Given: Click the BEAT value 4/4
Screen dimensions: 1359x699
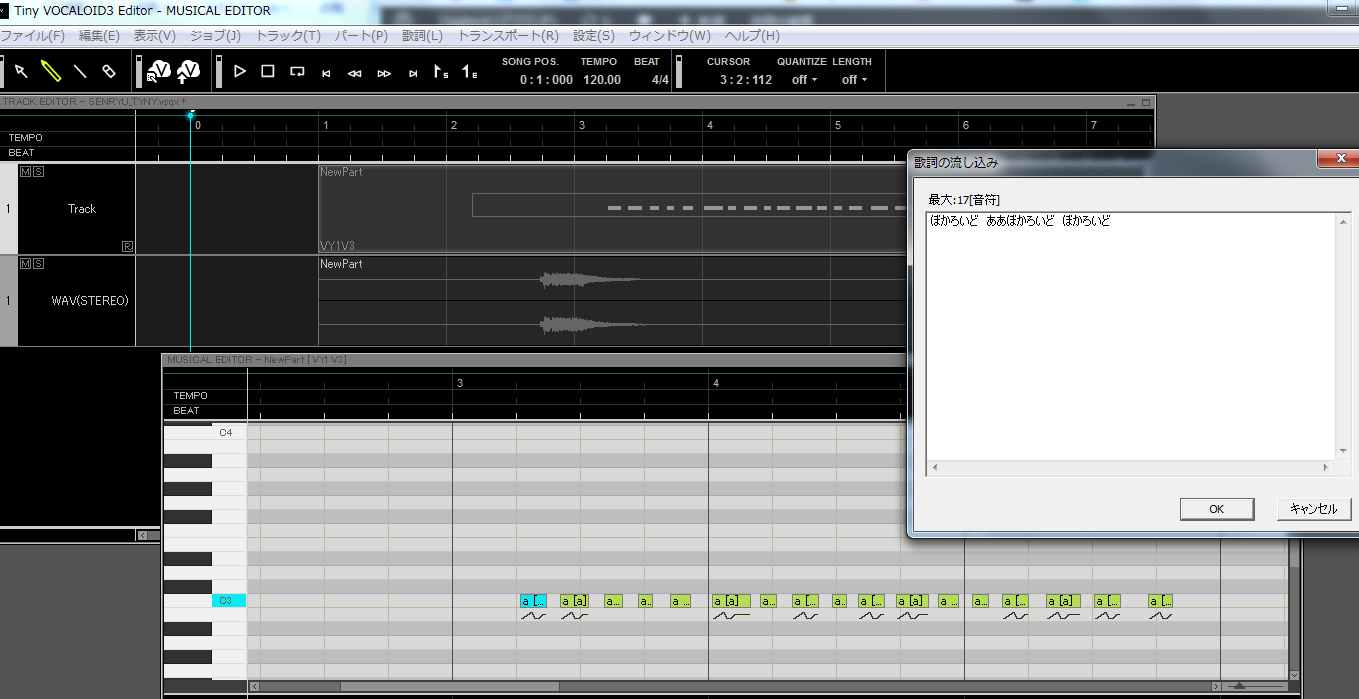Looking at the screenshot, I should (660, 80).
